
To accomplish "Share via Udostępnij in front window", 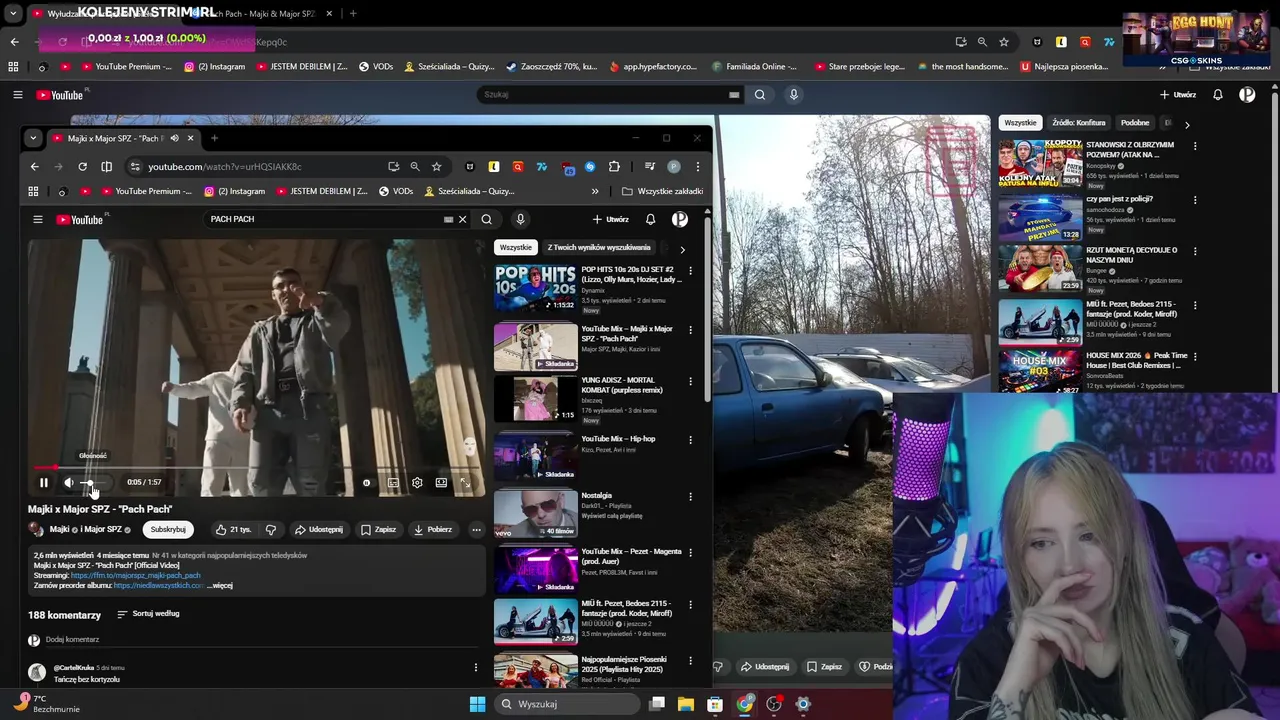I will [319, 529].
